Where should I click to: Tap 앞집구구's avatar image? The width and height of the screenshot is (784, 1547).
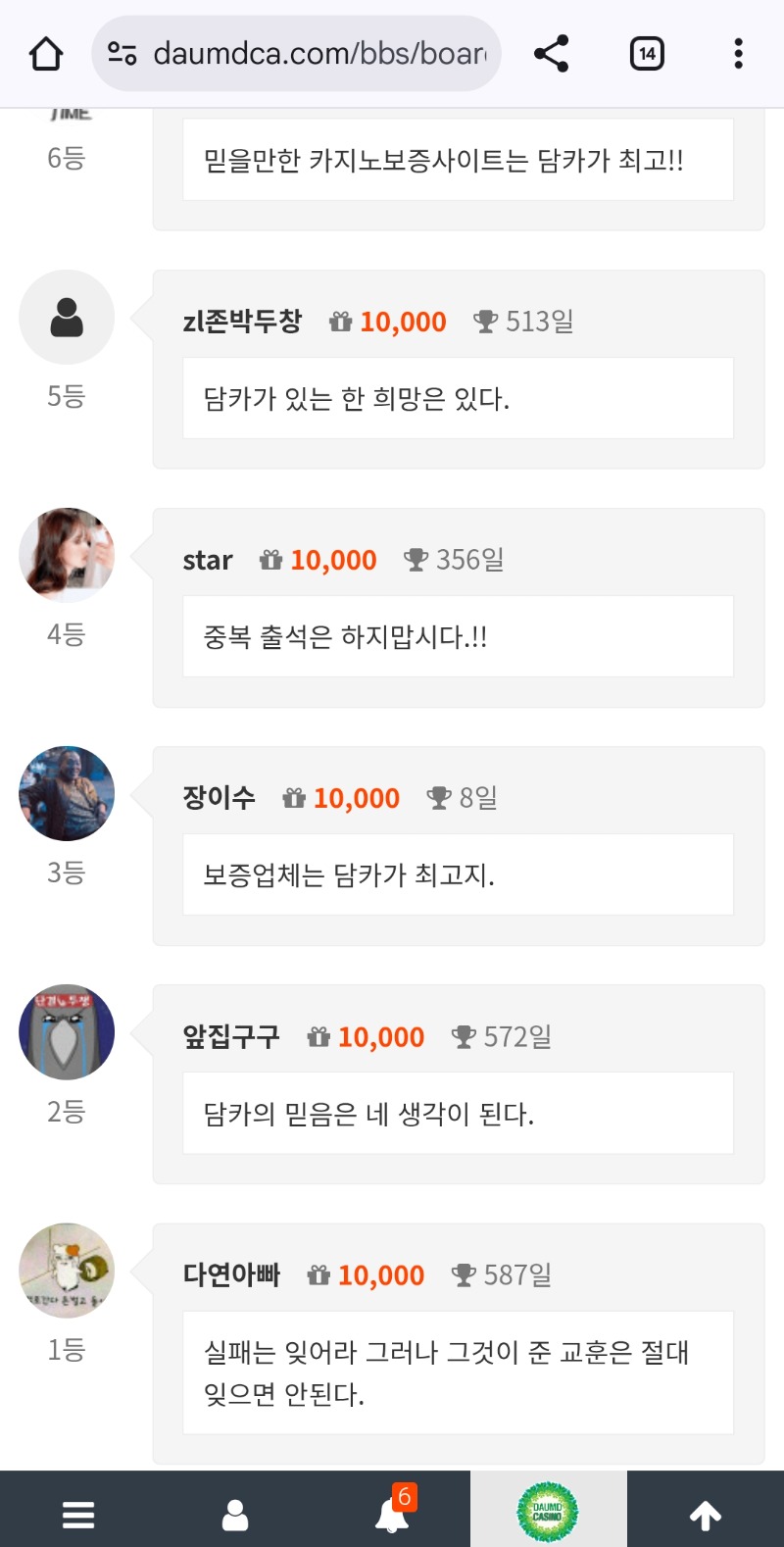pyautogui.click(x=67, y=1032)
